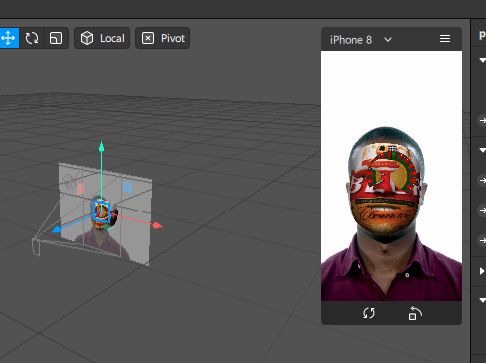Expand the collapsed right-pointing triangle in inspector
The width and height of the screenshot is (486, 363).
(x=482, y=271)
